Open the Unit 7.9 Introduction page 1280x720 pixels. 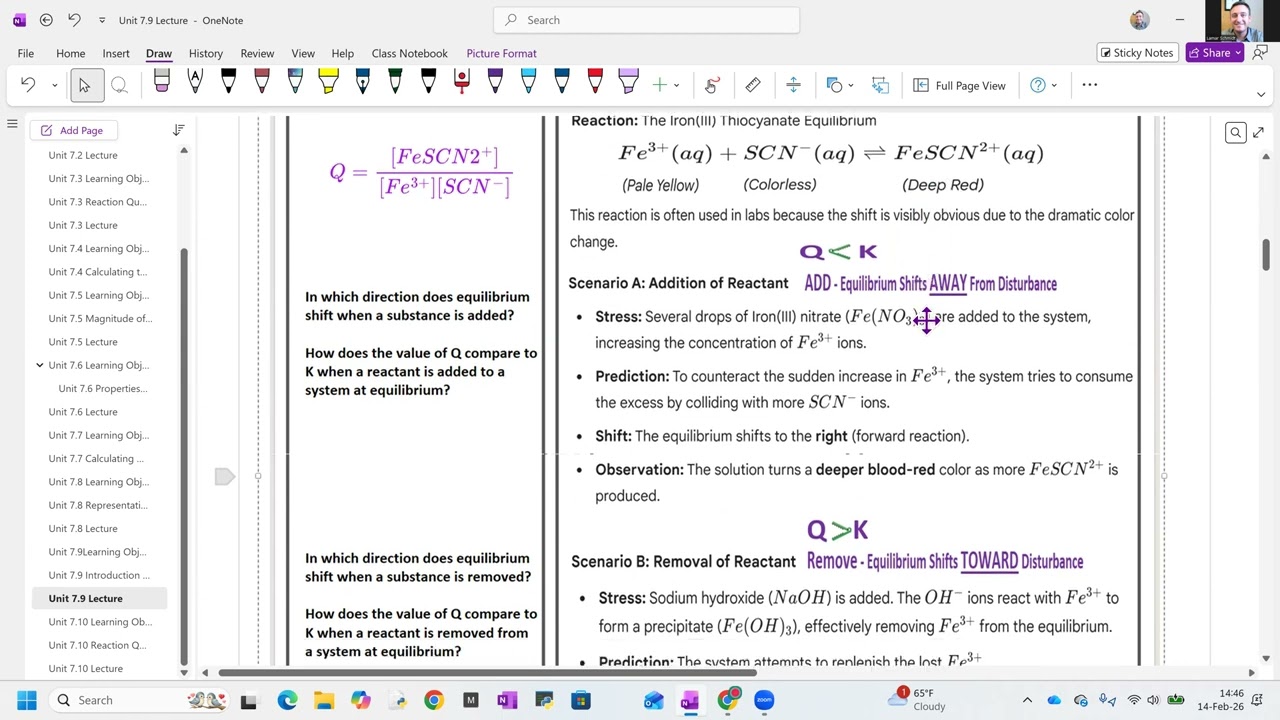tap(99, 575)
